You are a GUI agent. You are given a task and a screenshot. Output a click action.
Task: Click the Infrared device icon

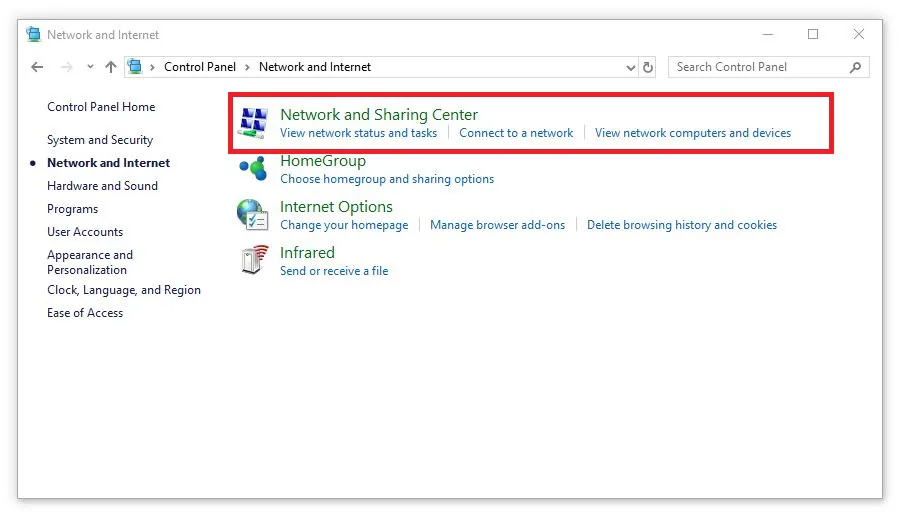pos(255,260)
